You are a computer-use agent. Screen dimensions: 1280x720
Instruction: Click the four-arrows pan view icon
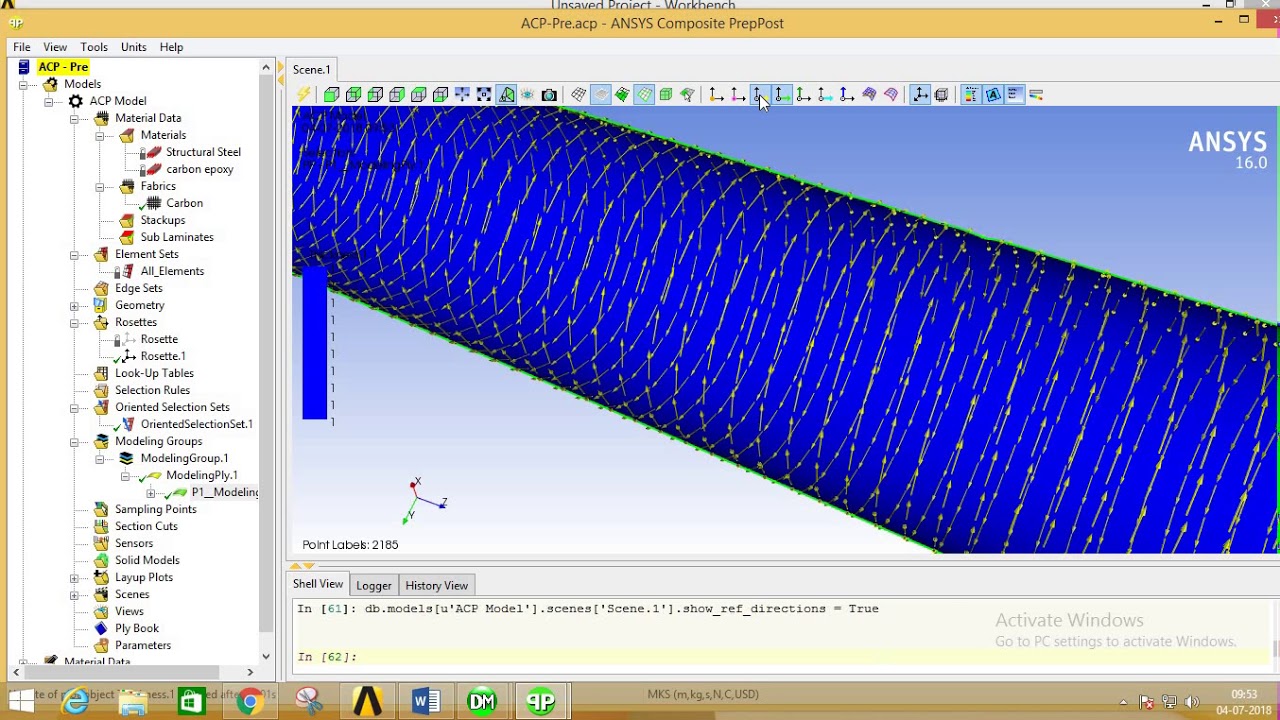point(462,95)
